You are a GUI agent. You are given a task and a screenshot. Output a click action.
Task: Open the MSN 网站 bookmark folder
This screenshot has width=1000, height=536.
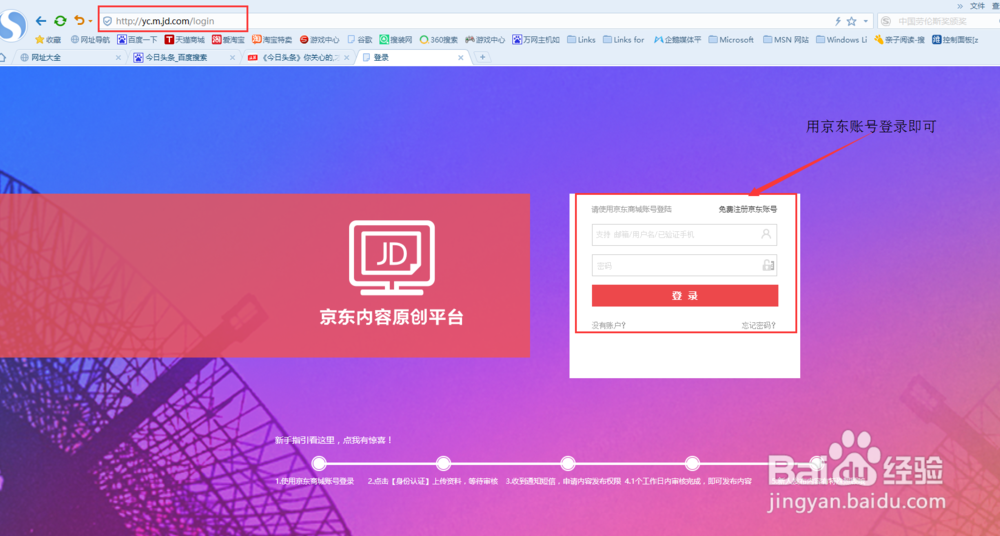tap(786, 40)
